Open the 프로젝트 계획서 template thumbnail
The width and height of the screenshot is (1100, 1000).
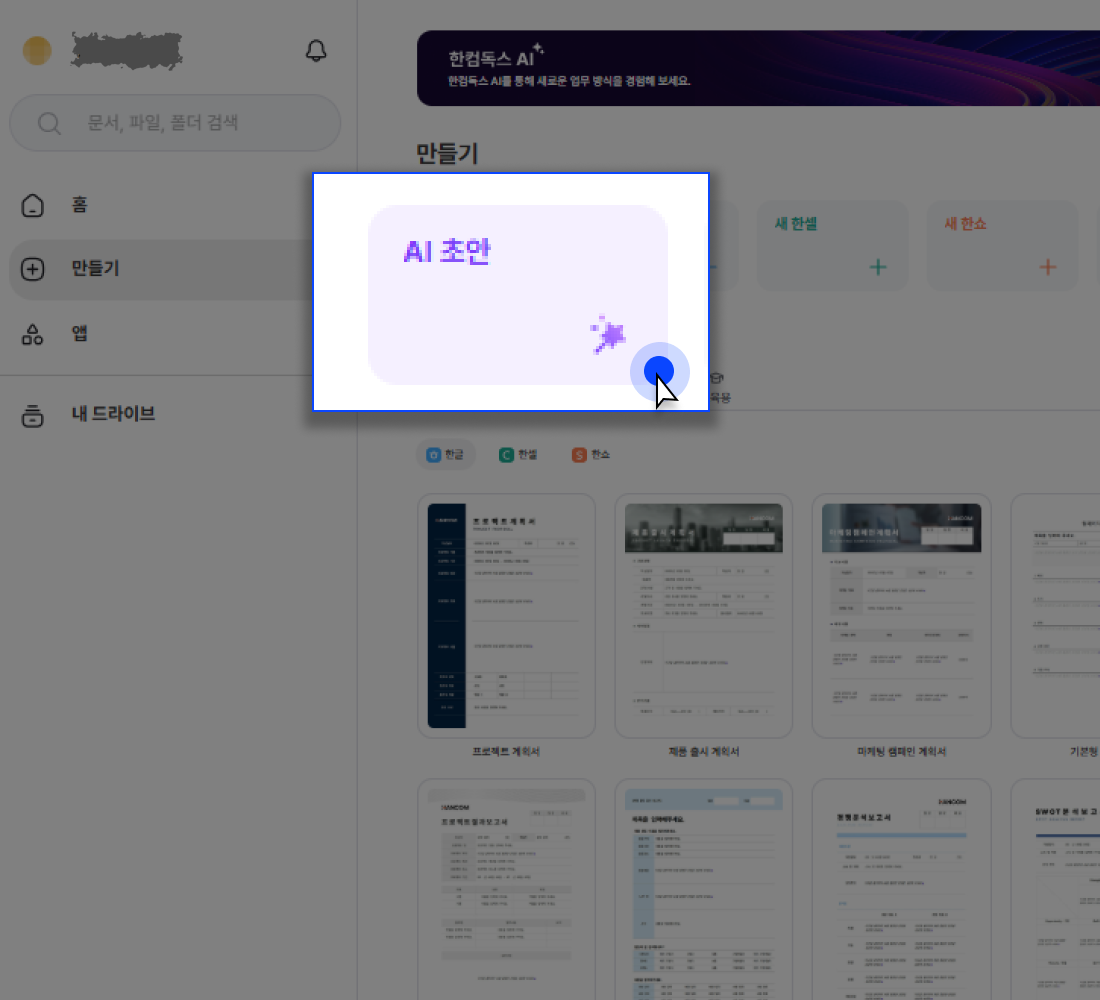click(x=507, y=615)
